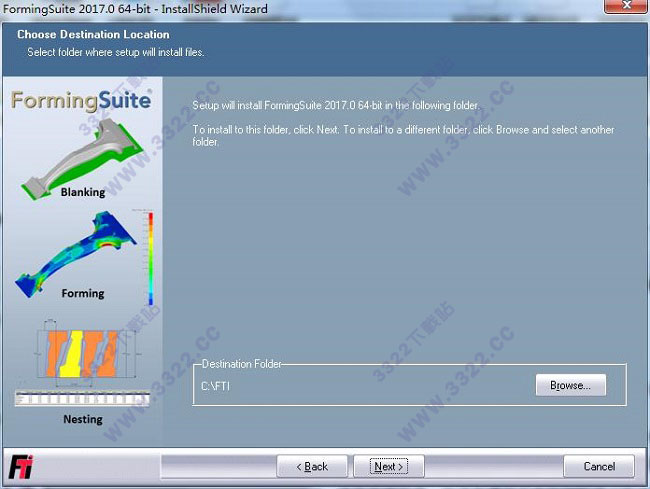Close the InstallShield Wizard window
Viewport: 650px width, 489px height.
[x=626, y=6]
